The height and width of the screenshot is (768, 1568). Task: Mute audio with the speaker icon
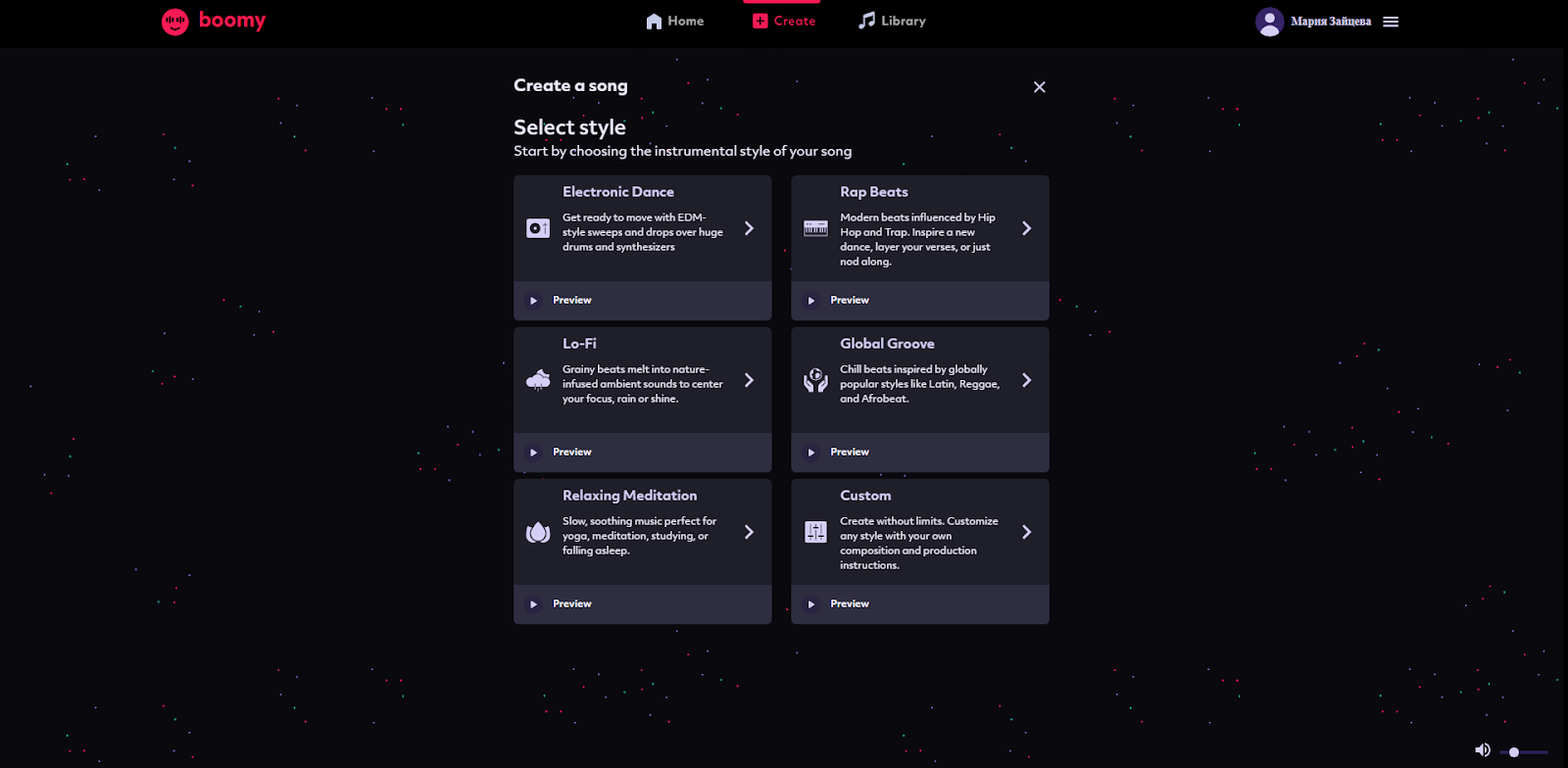point(1483,750)
